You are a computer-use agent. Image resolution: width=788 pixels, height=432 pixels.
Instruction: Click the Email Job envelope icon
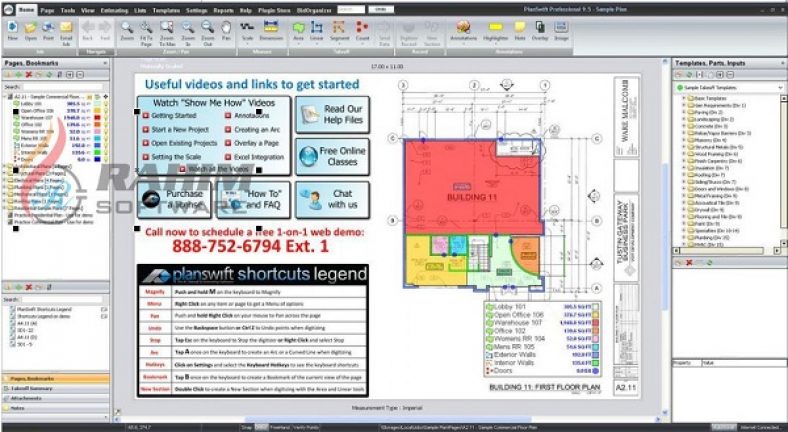pyautogui.click(x=66, y=28)
